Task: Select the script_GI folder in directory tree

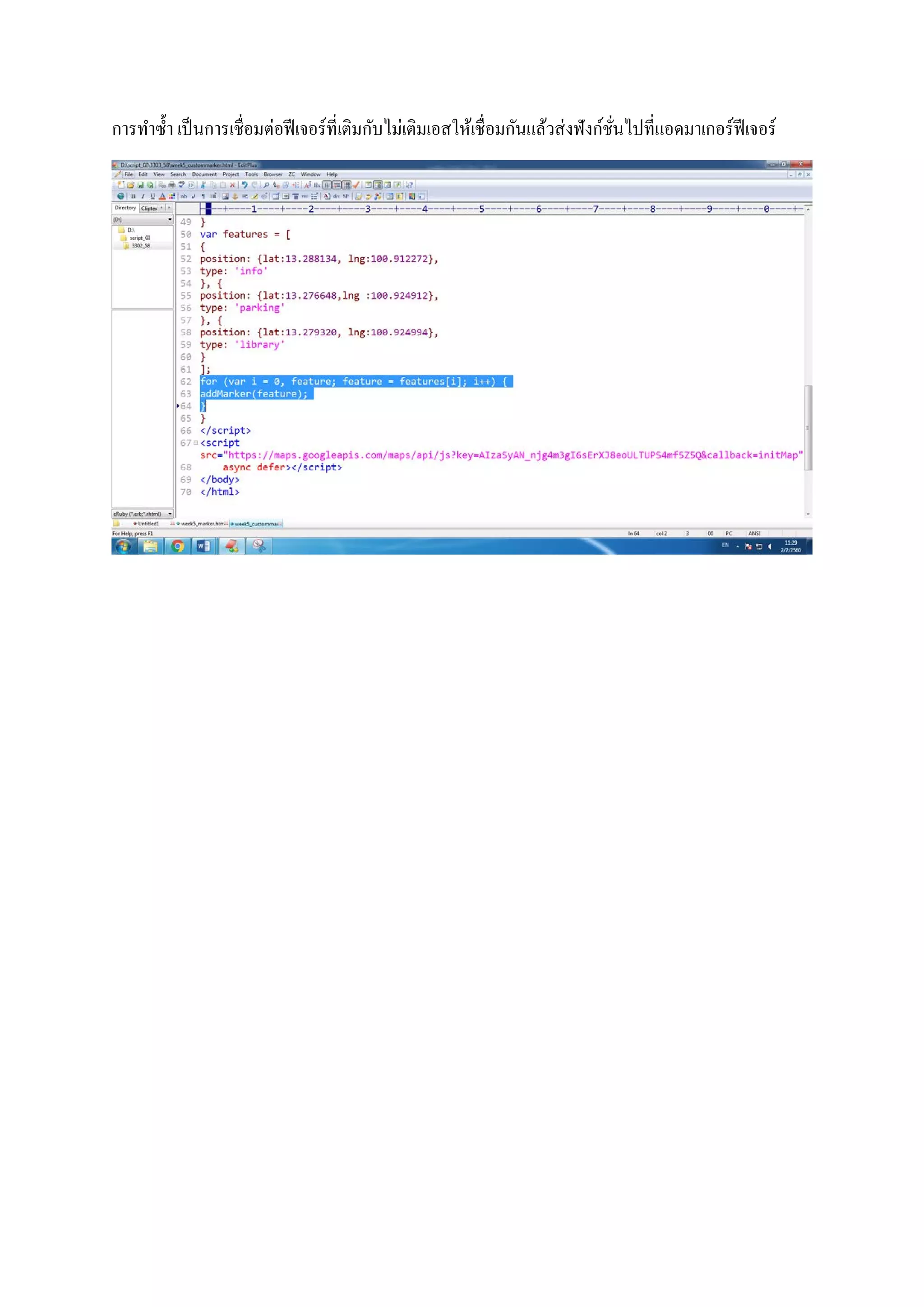Action: pos(139,238)
